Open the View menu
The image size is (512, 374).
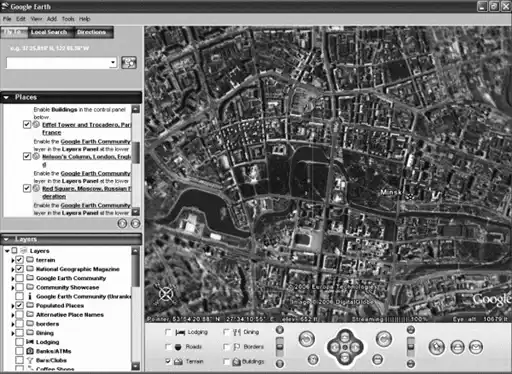(x=36, y=19)
